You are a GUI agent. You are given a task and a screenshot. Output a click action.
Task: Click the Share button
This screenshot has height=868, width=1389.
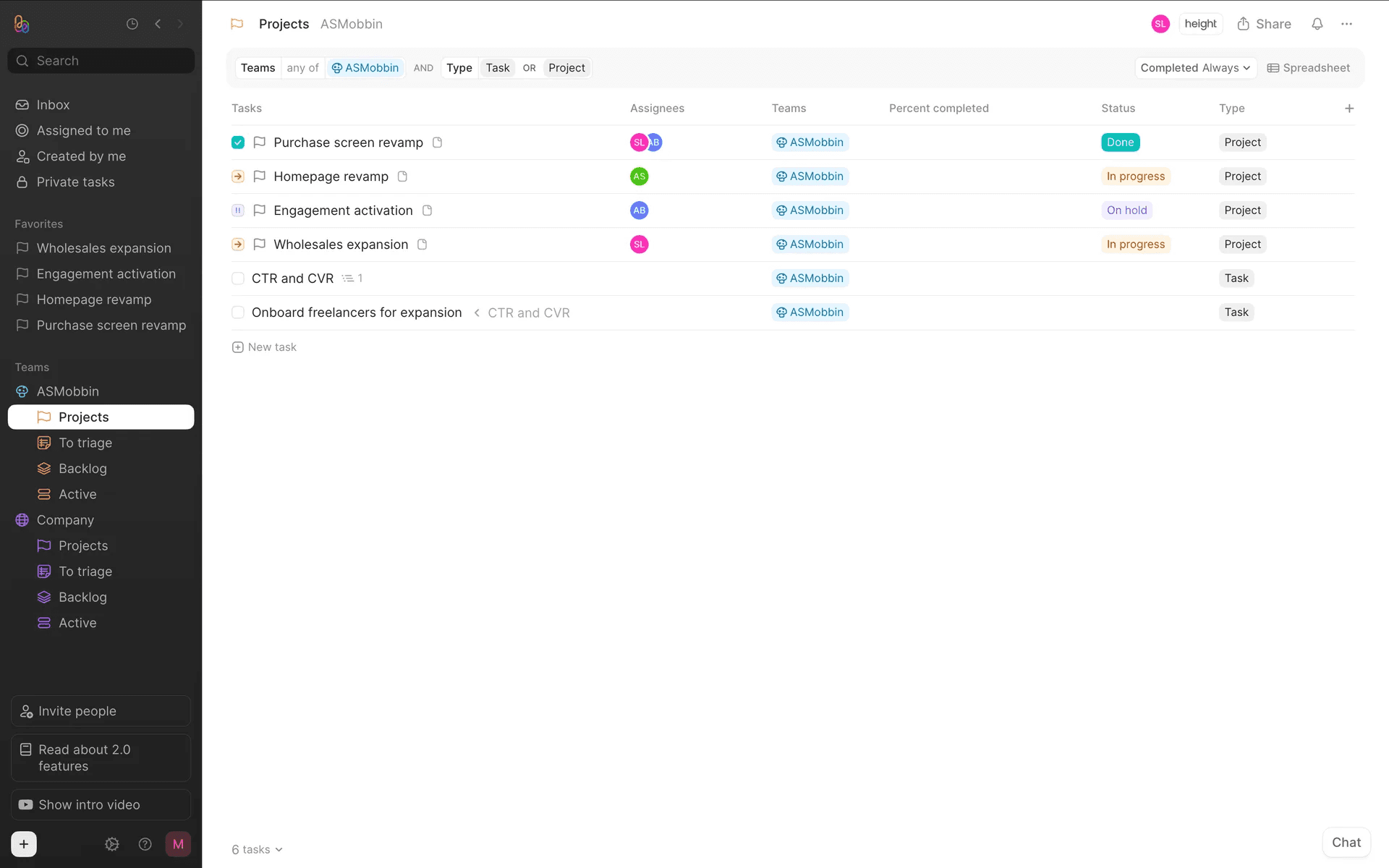click(1264, 24)
